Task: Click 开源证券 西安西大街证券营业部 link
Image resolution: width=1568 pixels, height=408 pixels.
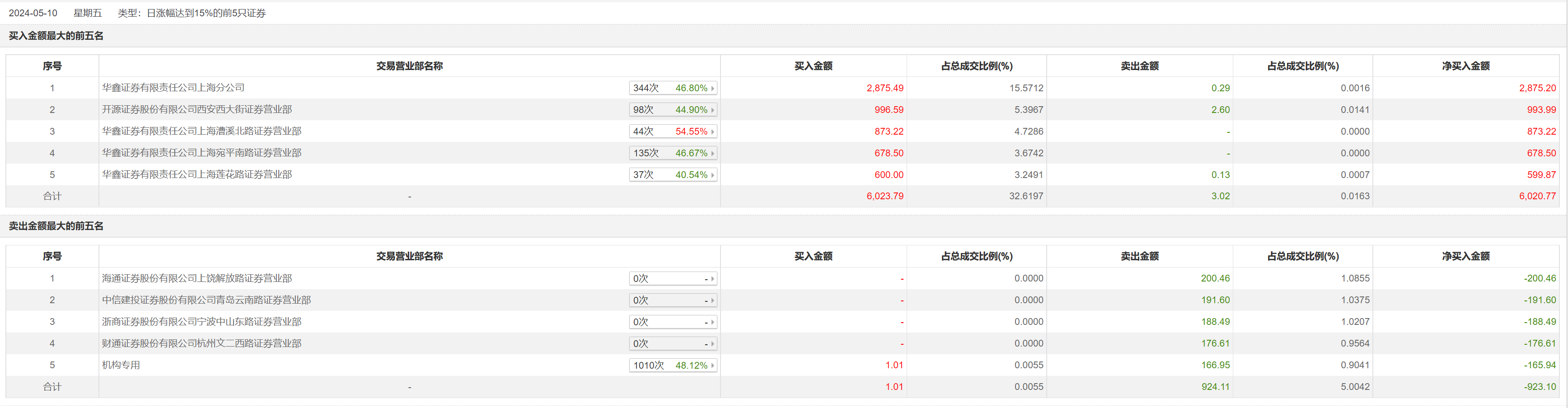Action: 197,110
